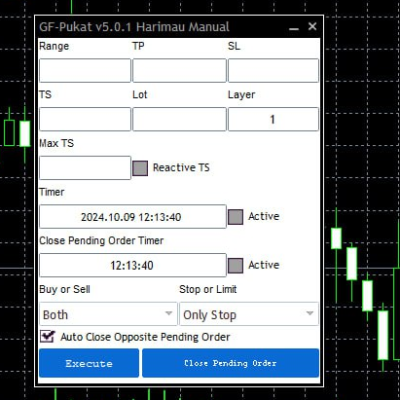Minimize the GF-Pukat panel
This screenshot has height=400, width=400.
[294, 27]
